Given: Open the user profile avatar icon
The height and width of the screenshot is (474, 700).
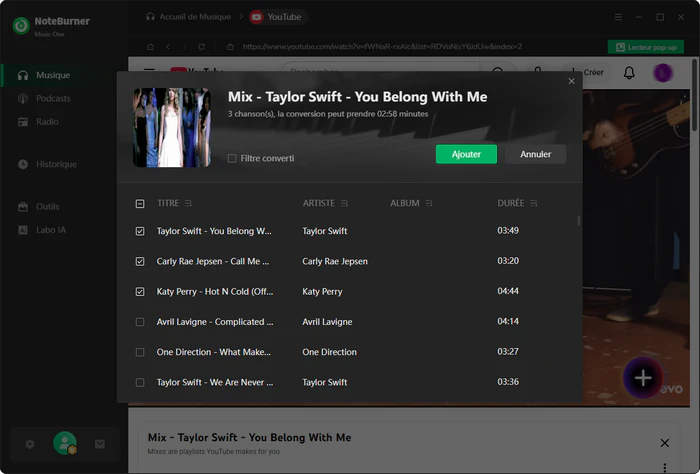Looking at the screenshot, I should [65, 442].
